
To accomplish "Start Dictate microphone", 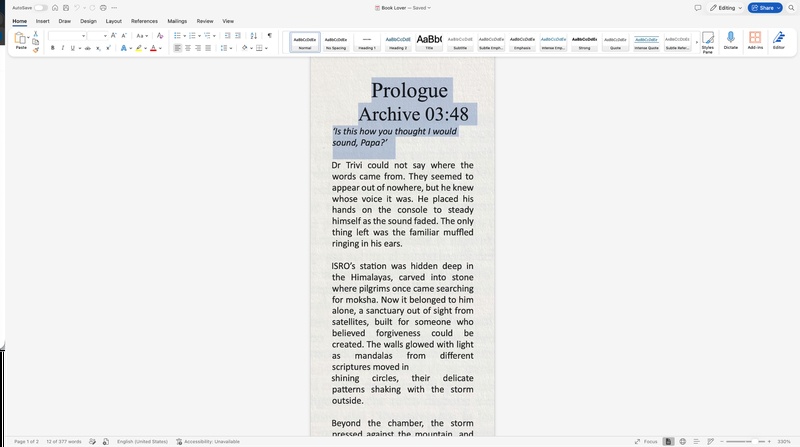I will click(x=731, y=40).
